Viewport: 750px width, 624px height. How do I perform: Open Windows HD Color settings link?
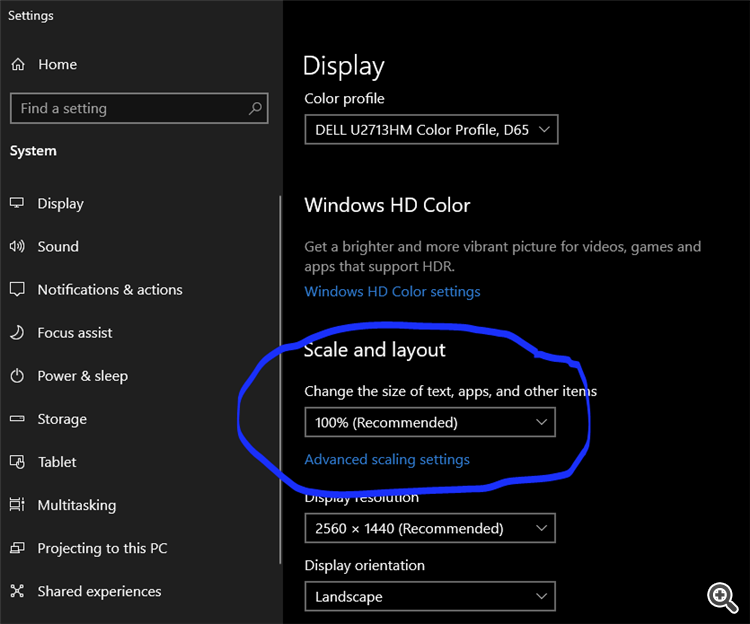coord(392,292)
